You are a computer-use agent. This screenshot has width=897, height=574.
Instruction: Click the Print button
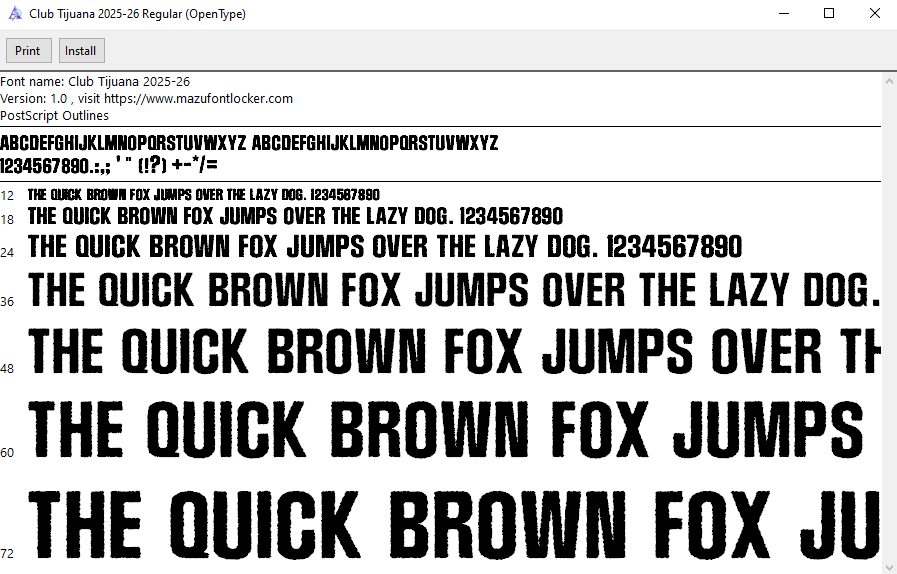(x=28, y=51)
